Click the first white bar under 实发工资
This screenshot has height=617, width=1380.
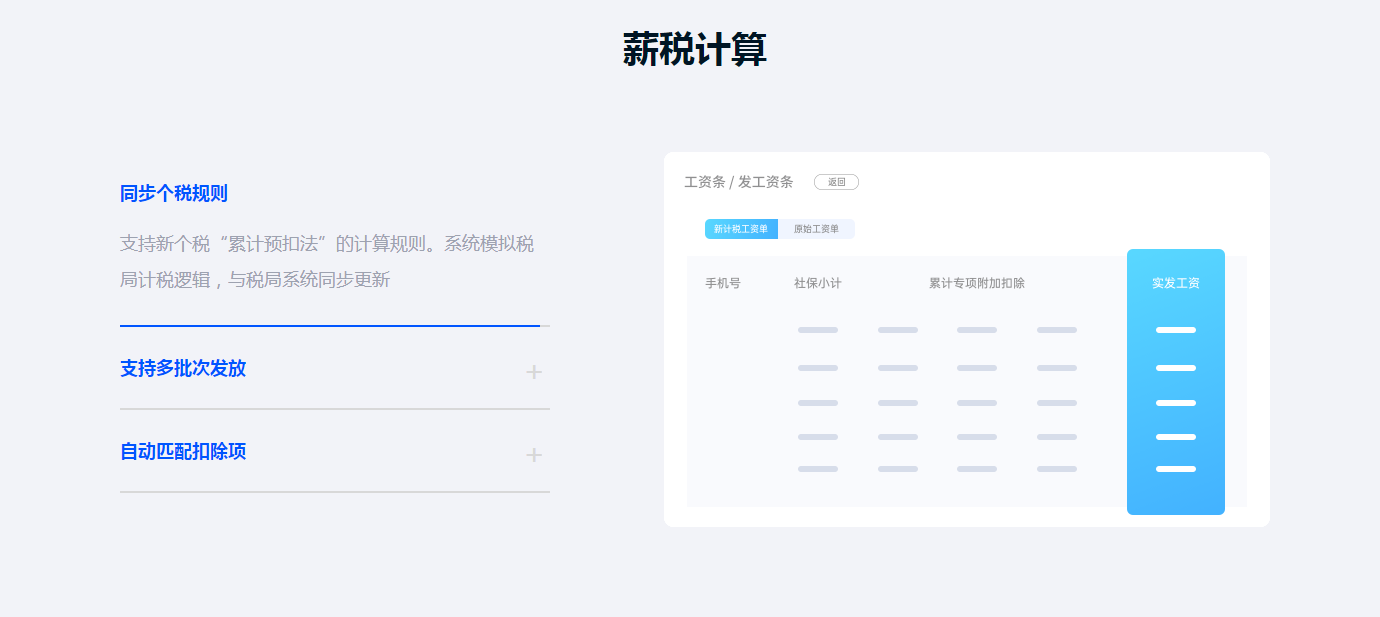[1176, 330]
